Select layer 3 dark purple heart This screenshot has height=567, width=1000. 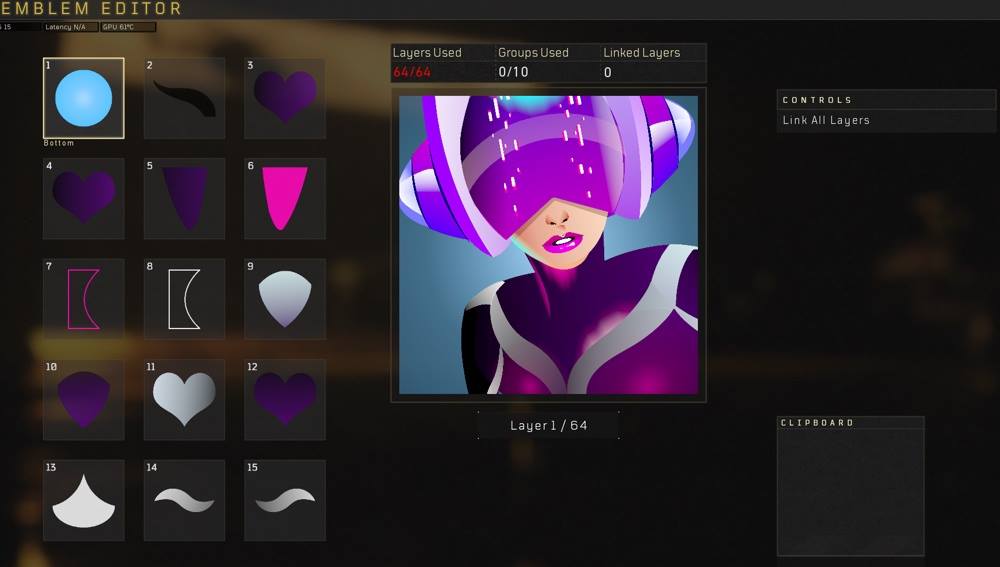pos(285,98)
